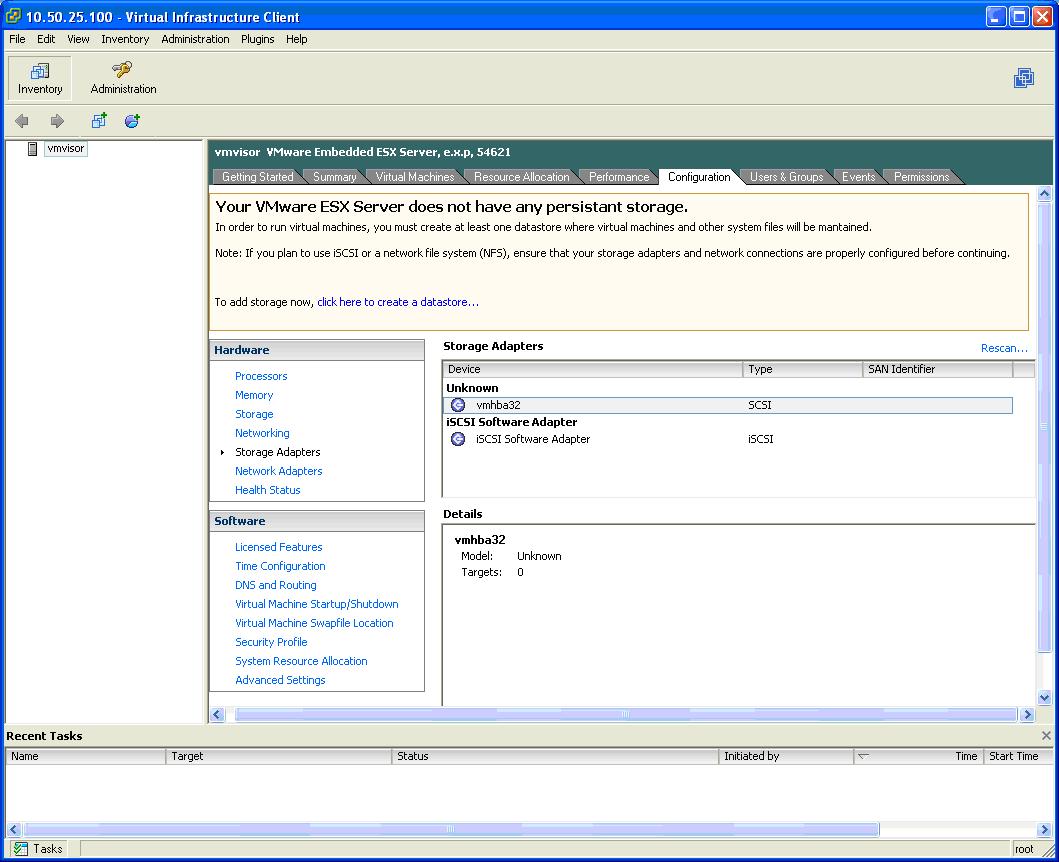Open Network Adapters settings
Viewport: 1059px width, 862px height.
click(278, 471)
